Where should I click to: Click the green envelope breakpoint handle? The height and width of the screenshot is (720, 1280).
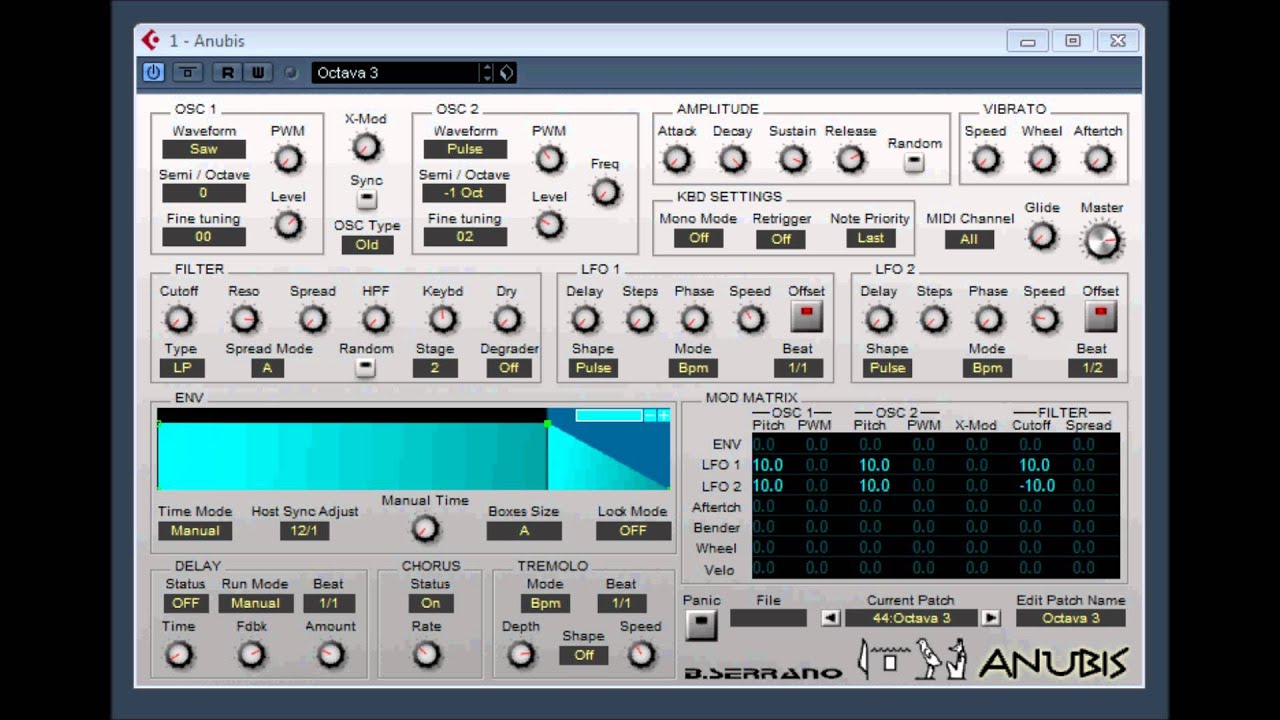(x=547, y=424)
